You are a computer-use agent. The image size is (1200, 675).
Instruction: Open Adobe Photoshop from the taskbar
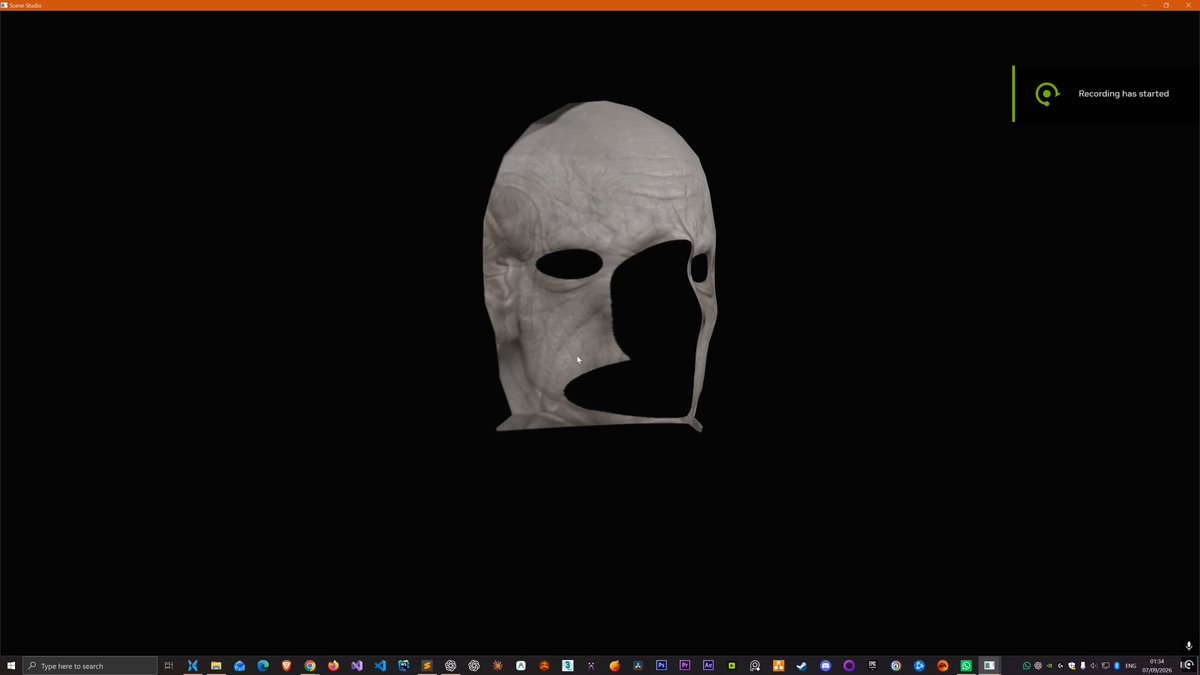tap(661, 666)
